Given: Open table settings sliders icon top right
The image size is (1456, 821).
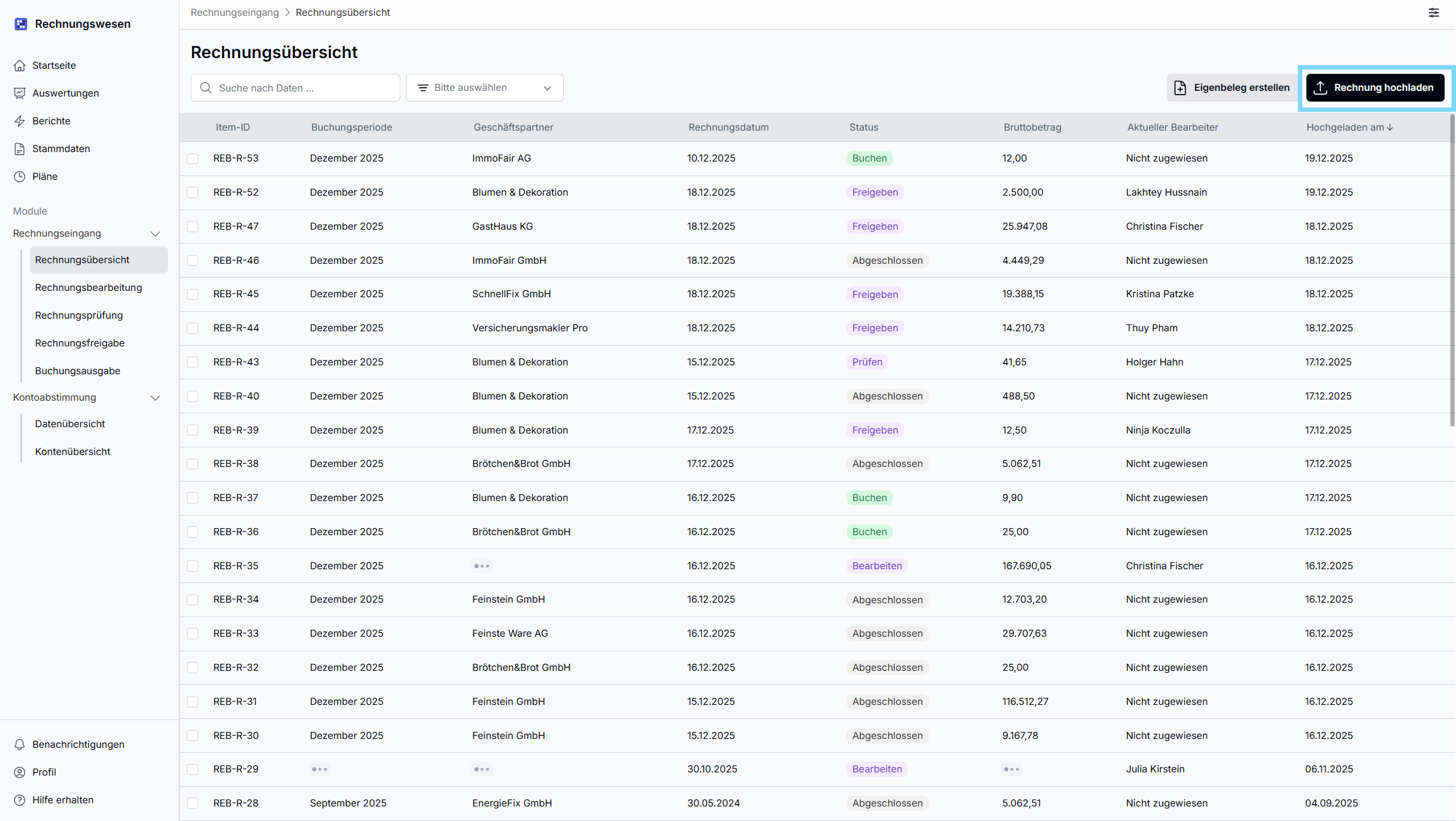Looking at the screenshot, I should point(1434,13).
